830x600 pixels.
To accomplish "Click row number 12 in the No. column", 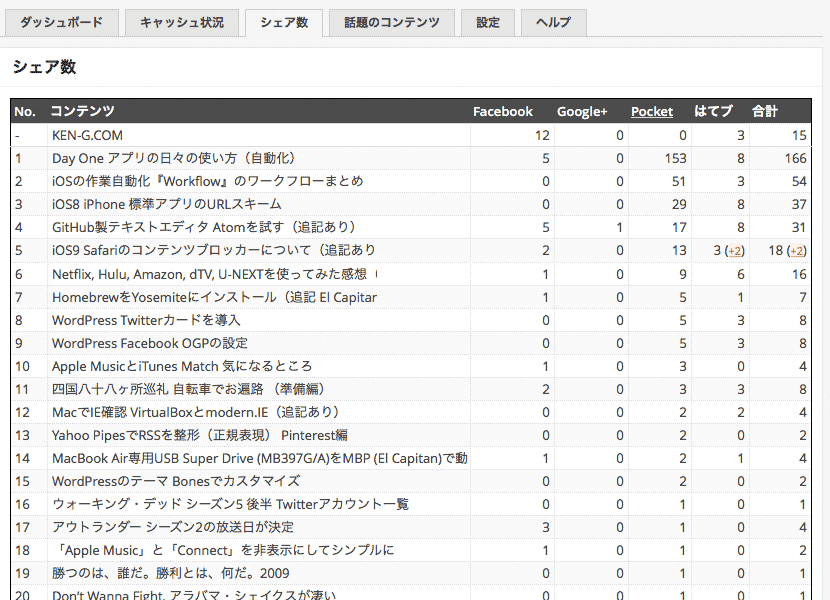I will (22, 412).
